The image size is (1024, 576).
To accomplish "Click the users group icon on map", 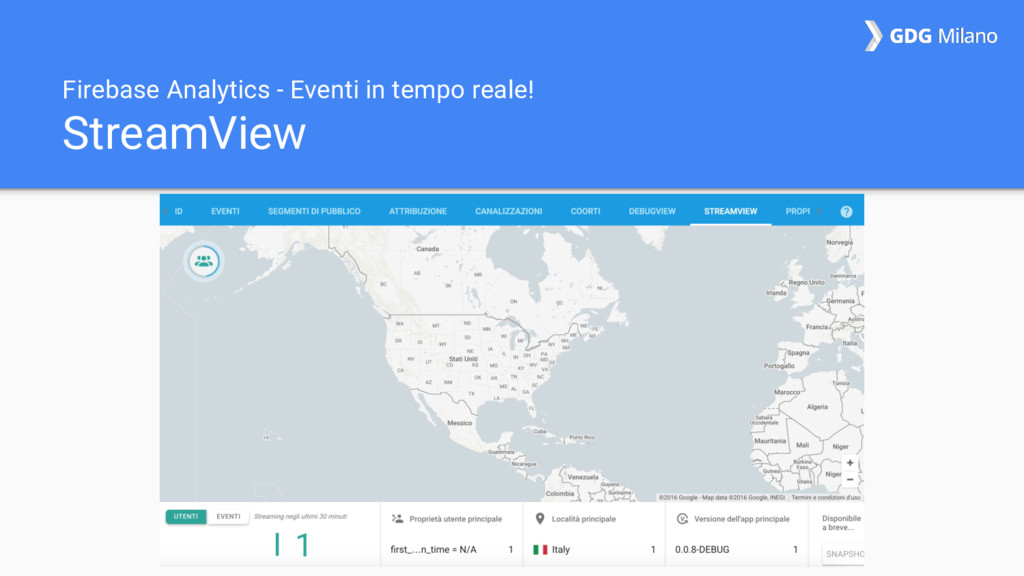I will tap(204, 261).
